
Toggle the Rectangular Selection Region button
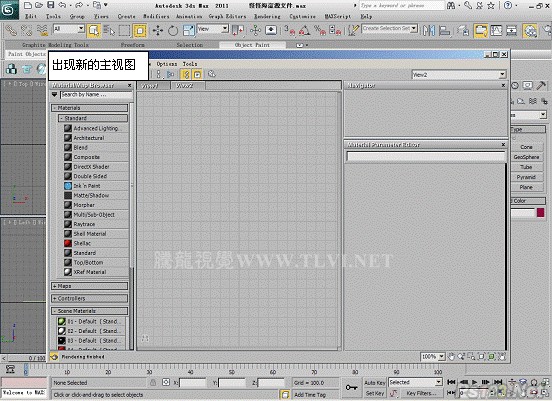click(125, 31)
